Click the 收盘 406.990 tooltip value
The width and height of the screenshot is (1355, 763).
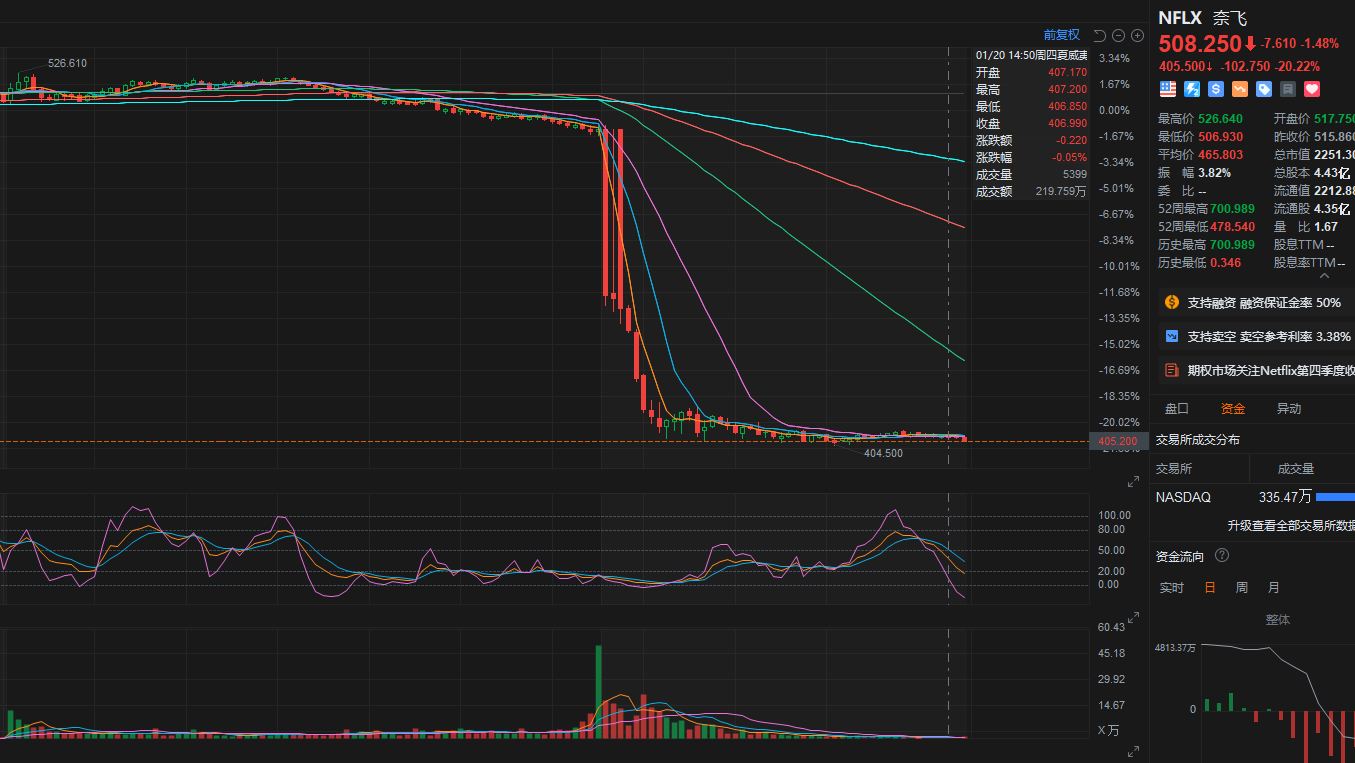(1067, 123)
